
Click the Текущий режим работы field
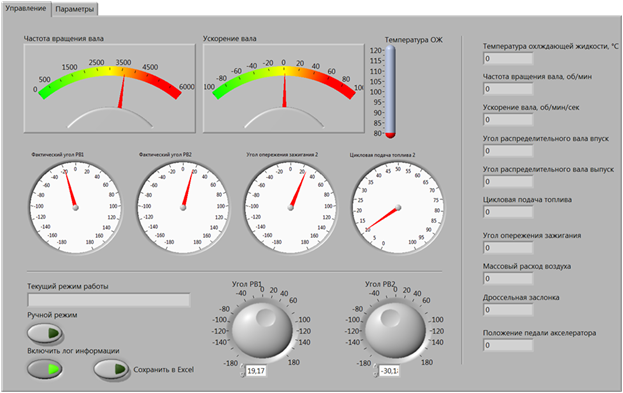[x=108, y=300]
